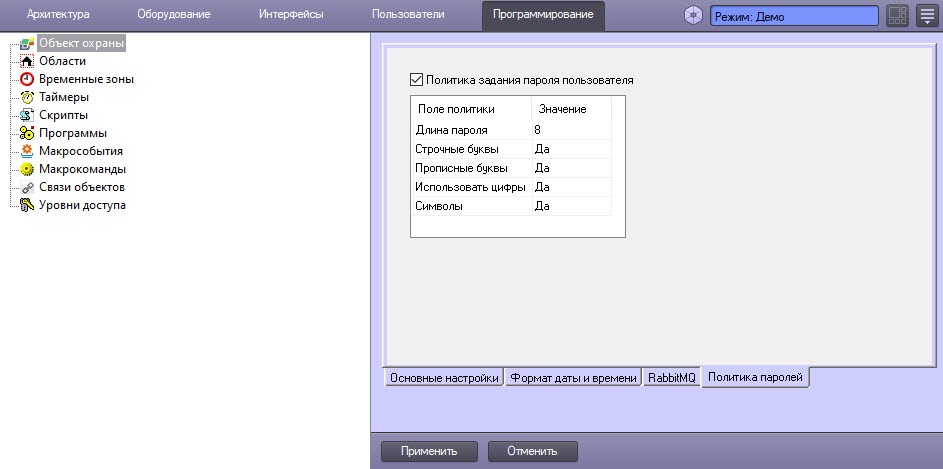Switch to the Оборудование tab
Image resolution: width=943 pixels, height=469 pixels.
pos(173,15)
